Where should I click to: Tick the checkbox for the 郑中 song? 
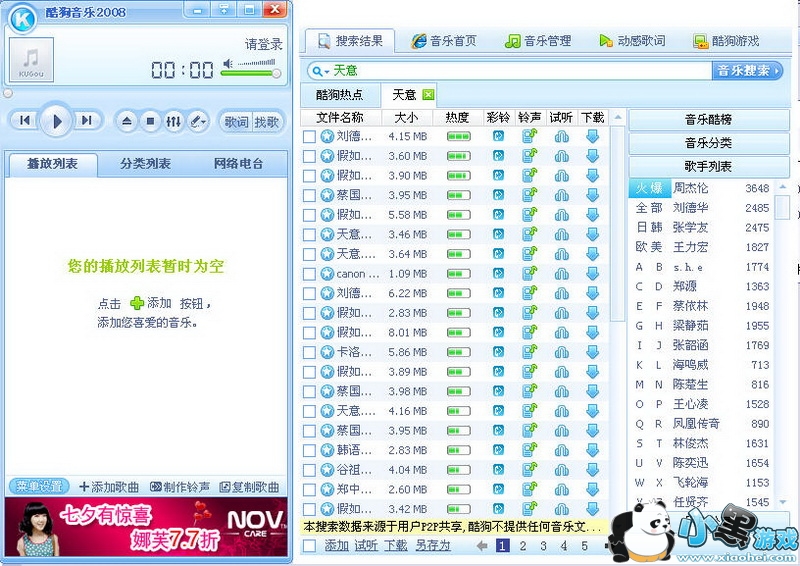point(309,489)
